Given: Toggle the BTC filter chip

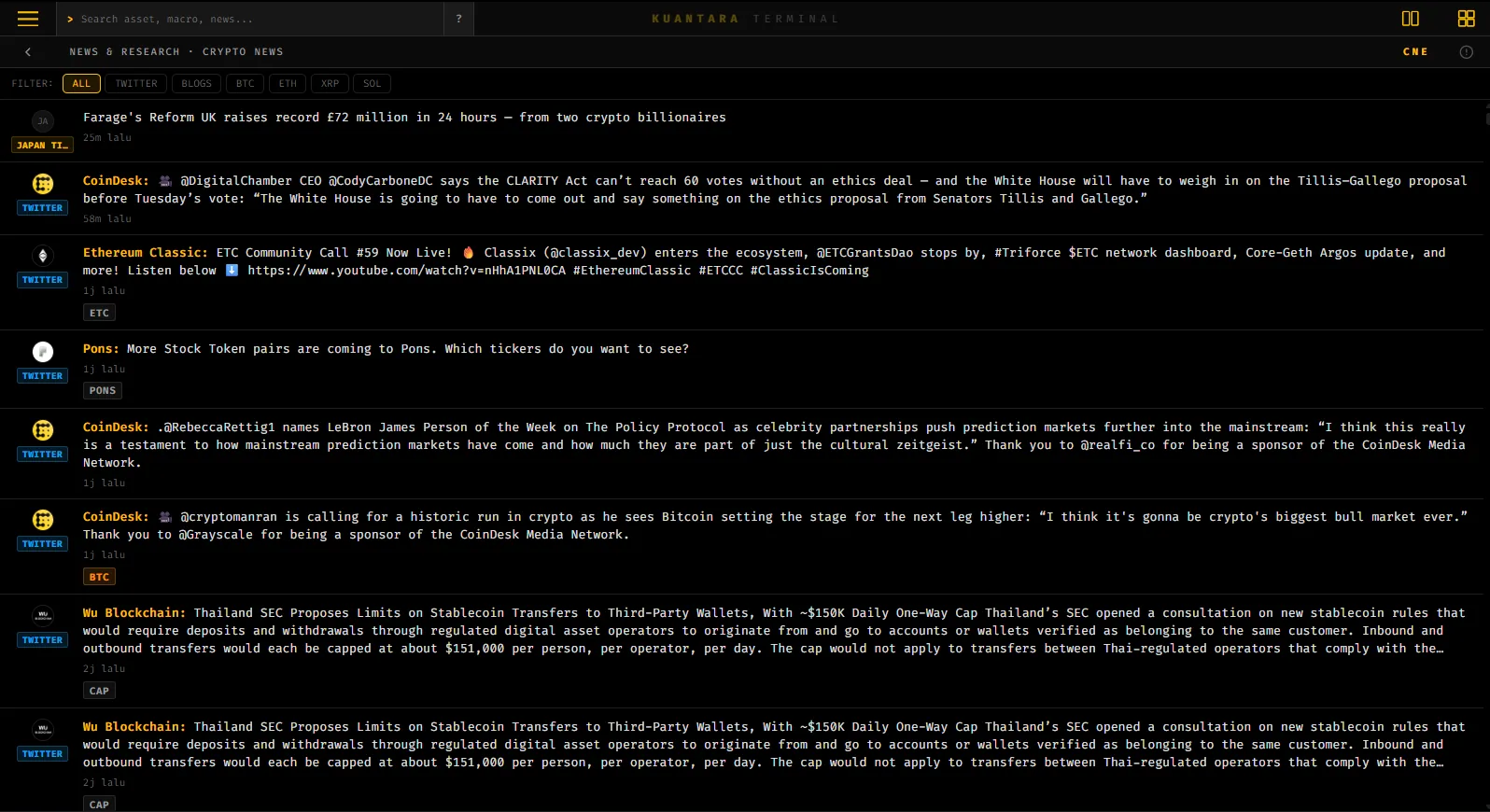Looking at the screenshot, I should tap(246, 84).
